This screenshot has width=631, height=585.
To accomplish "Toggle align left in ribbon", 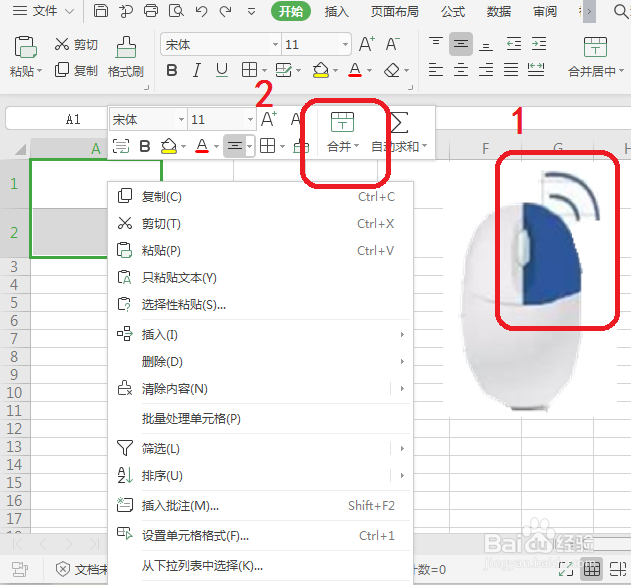I will [436, 70].
